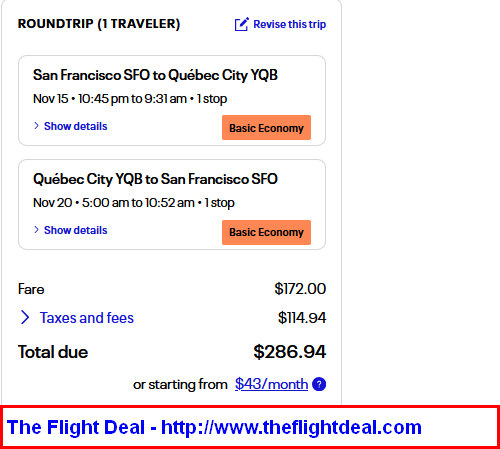Click the Nov 20 return flight time line
Screen dimensions: 500x449
click(134, 203)
